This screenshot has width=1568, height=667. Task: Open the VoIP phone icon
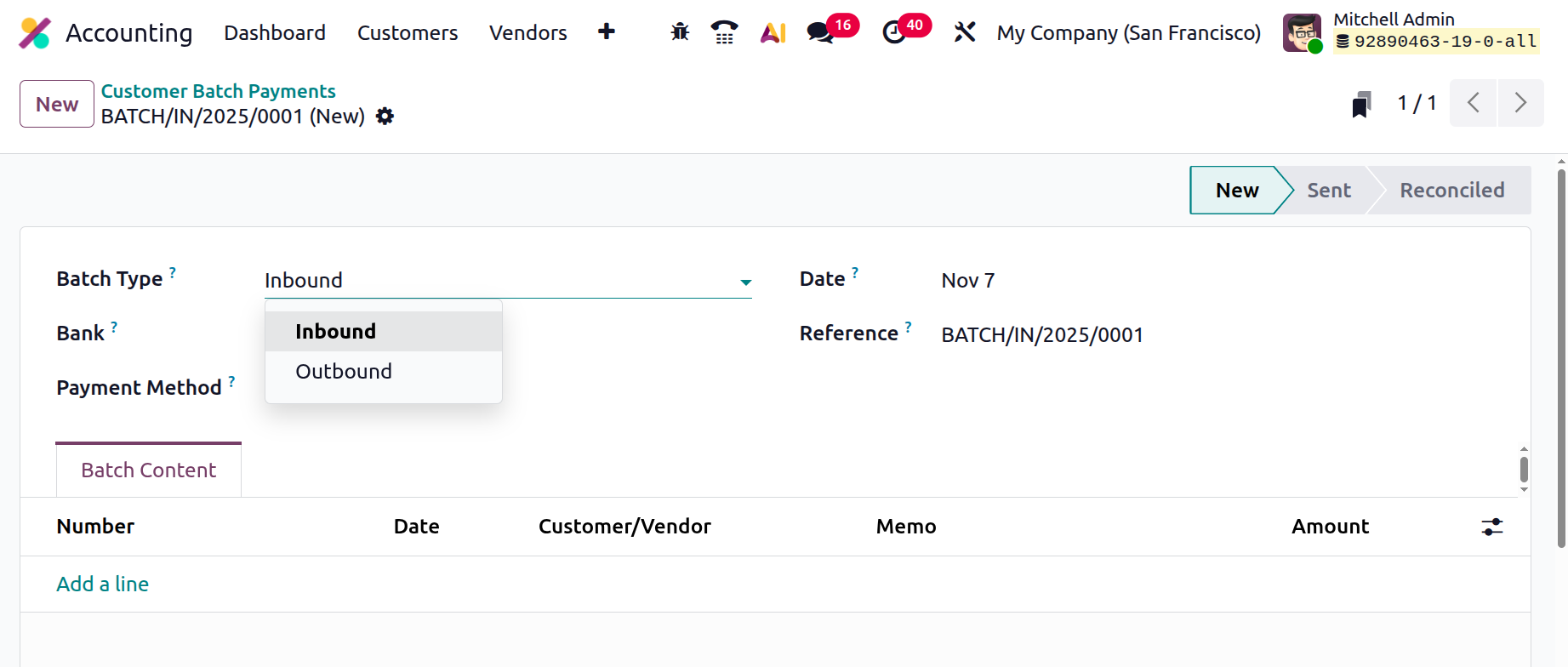coord(724,32)
